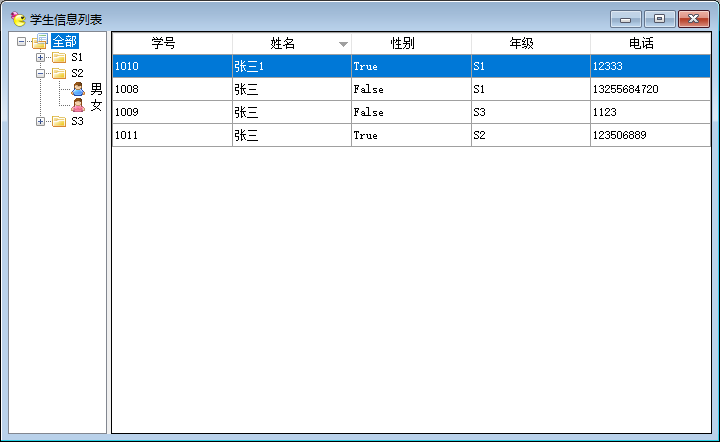720x442 pixels.
Task: Click the 全部 root node icon
Action: pos(40,42)
